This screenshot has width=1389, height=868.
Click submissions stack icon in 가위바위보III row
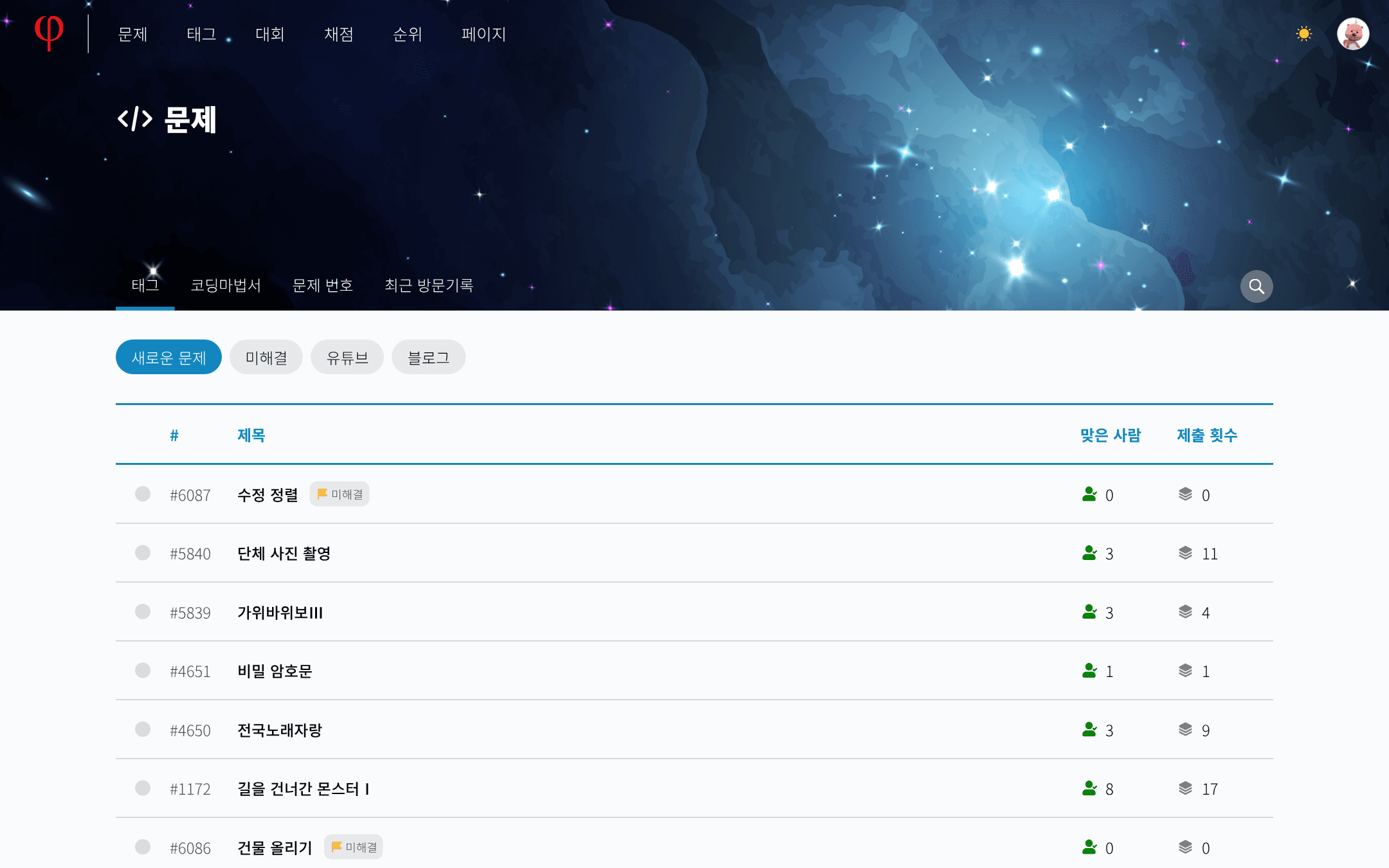[x=1185, y=611]
